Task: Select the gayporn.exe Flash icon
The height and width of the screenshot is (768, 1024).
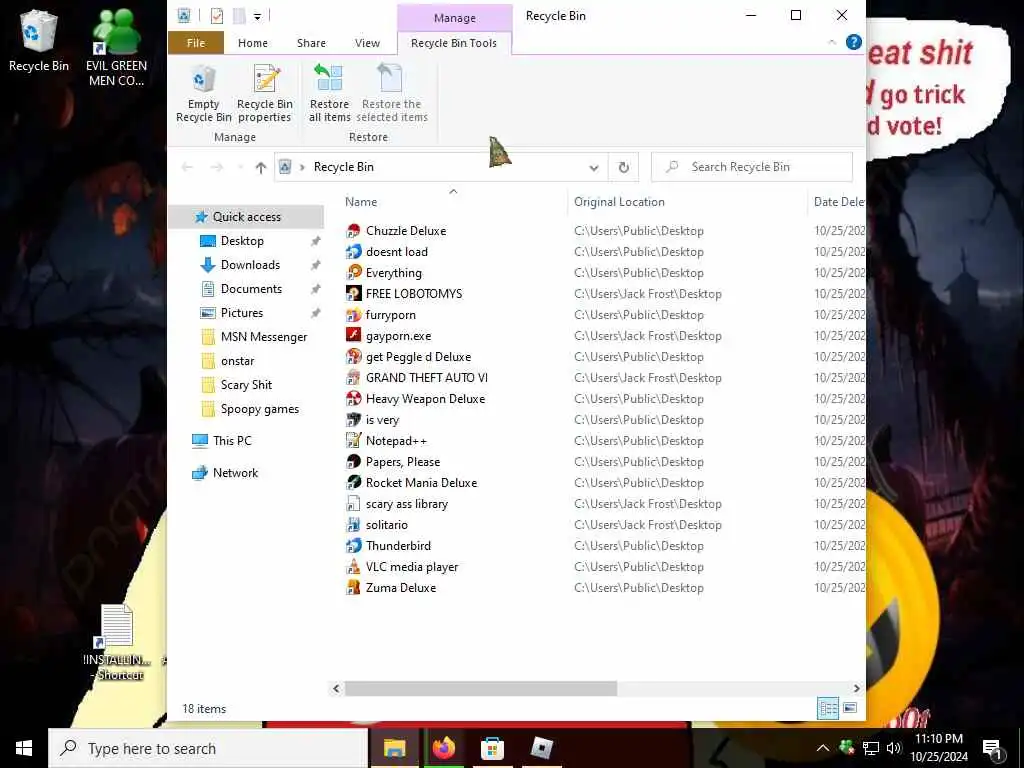Action: click(353, 336)
